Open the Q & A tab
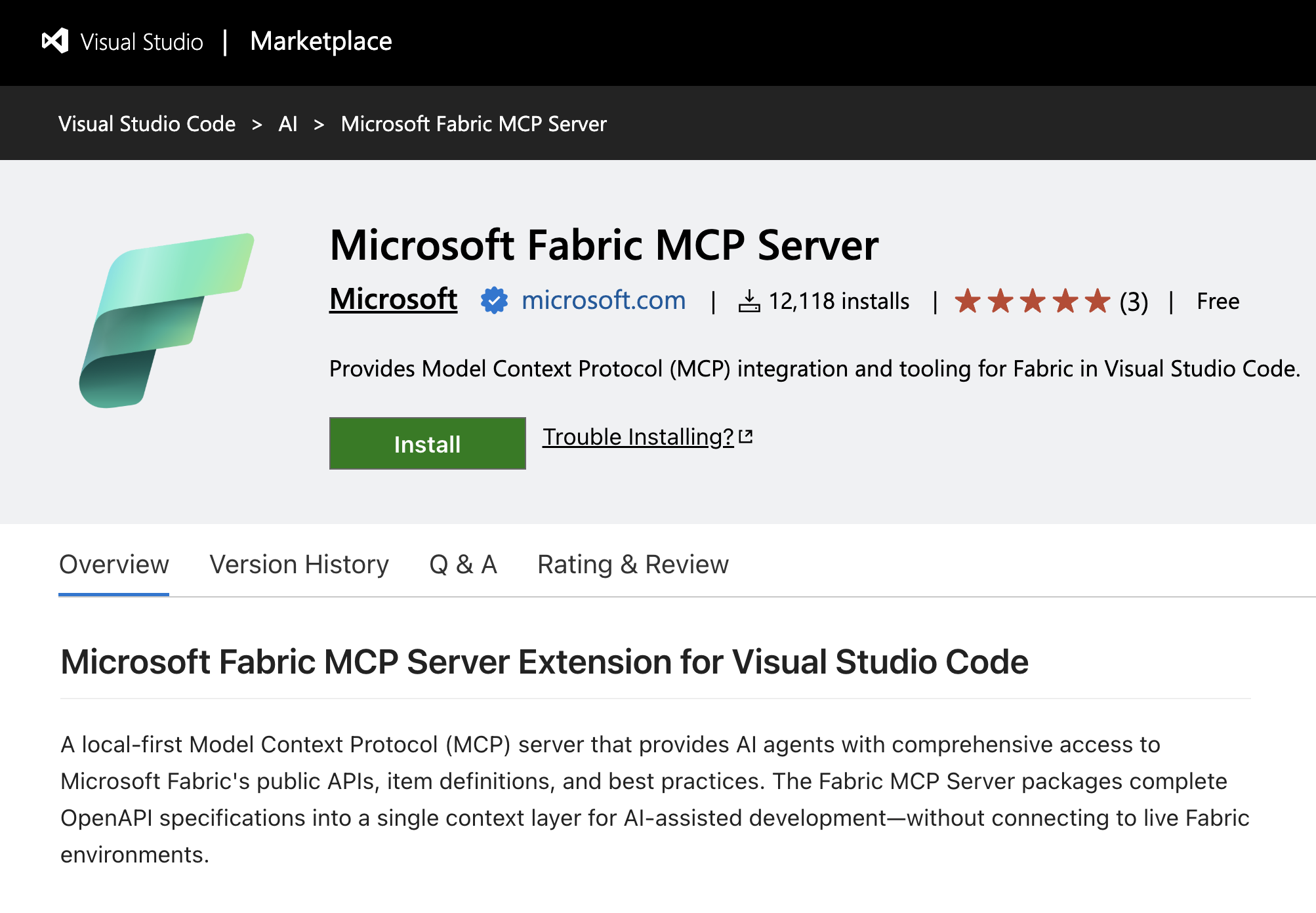The image size is (1316, 913). point(463,564)
